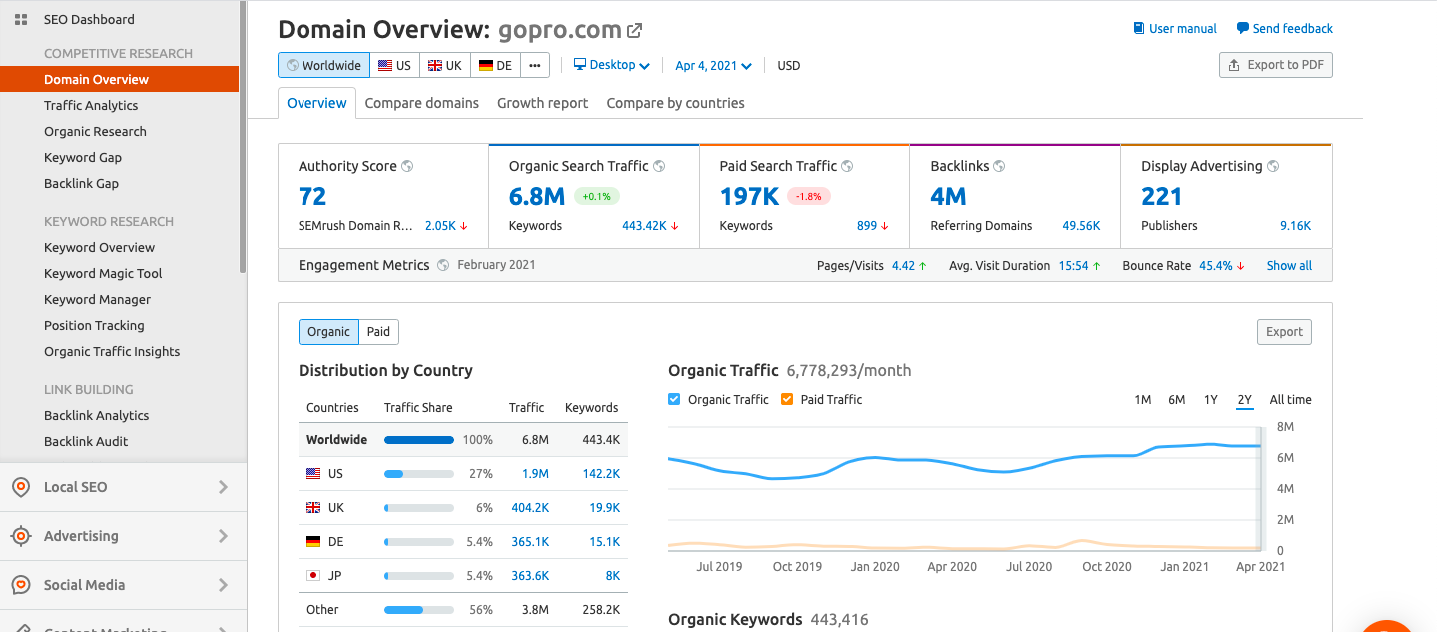Screen dimensions: 1437x632
Task: Select the 1M time range
Action: [1142, 399]
